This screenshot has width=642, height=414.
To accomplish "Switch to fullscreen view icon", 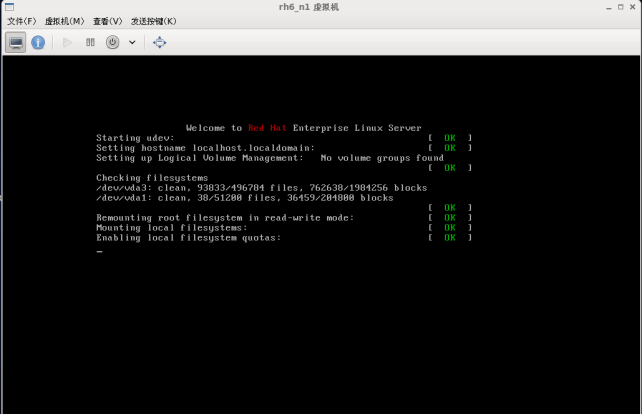I will click(160, 42).
